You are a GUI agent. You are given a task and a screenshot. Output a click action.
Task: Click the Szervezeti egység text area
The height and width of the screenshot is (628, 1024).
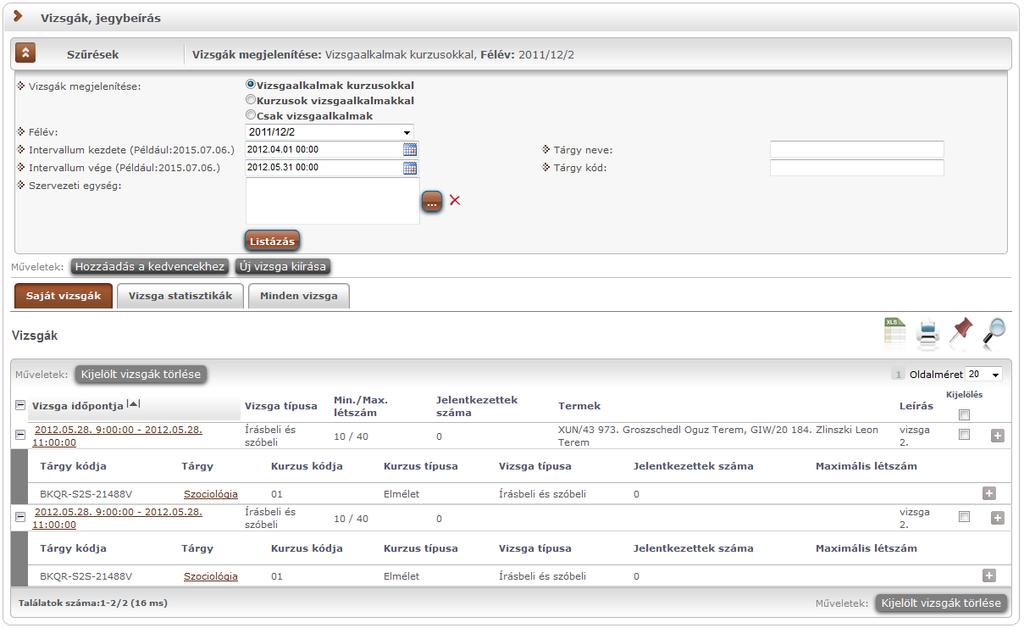pyautogui.click(x=332, y=201)
